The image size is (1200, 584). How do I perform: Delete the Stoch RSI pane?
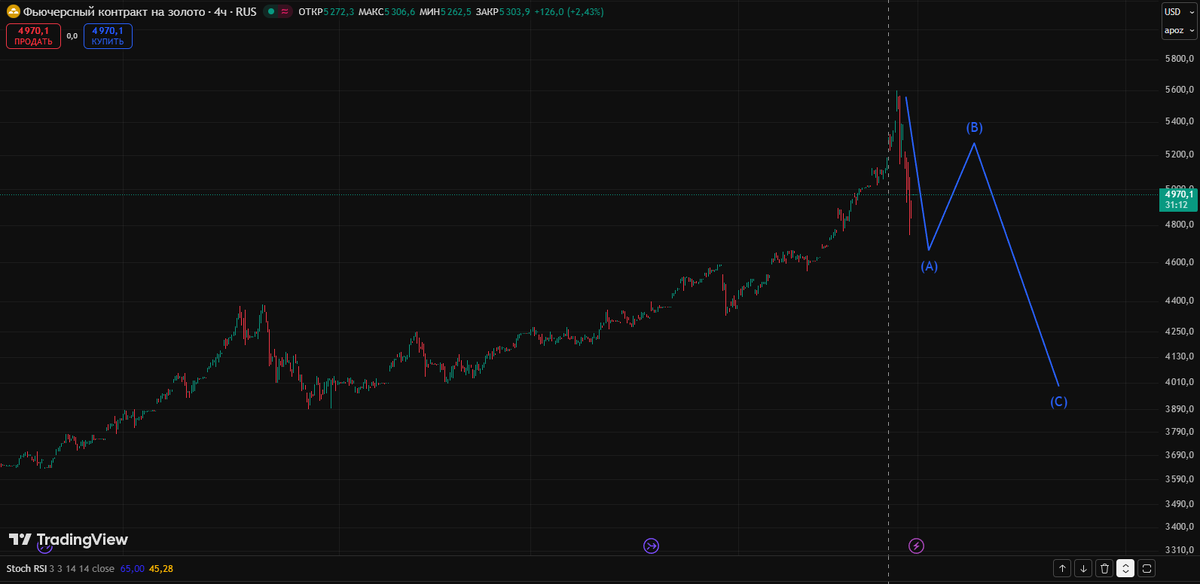pos(1105,568)
